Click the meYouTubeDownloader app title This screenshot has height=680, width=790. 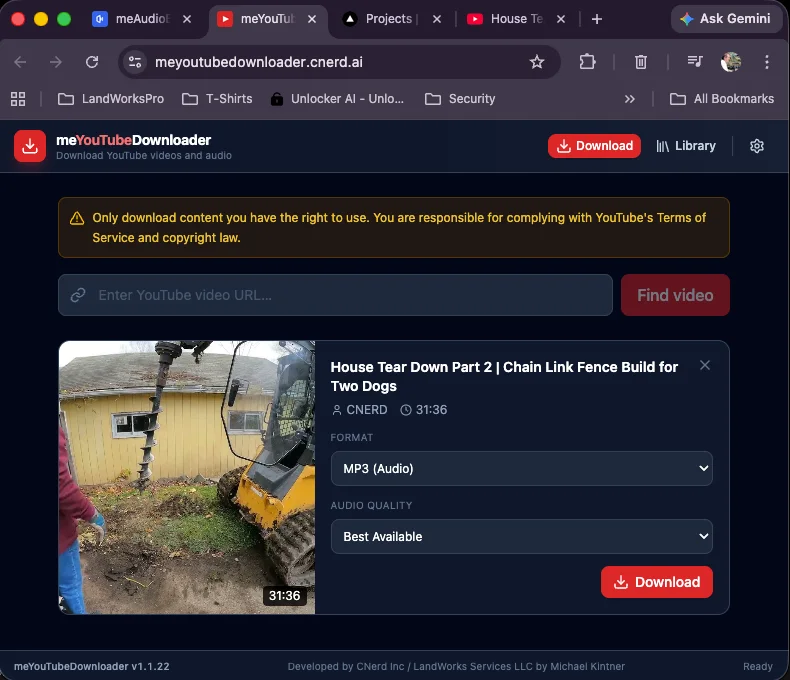coord(134,140)
